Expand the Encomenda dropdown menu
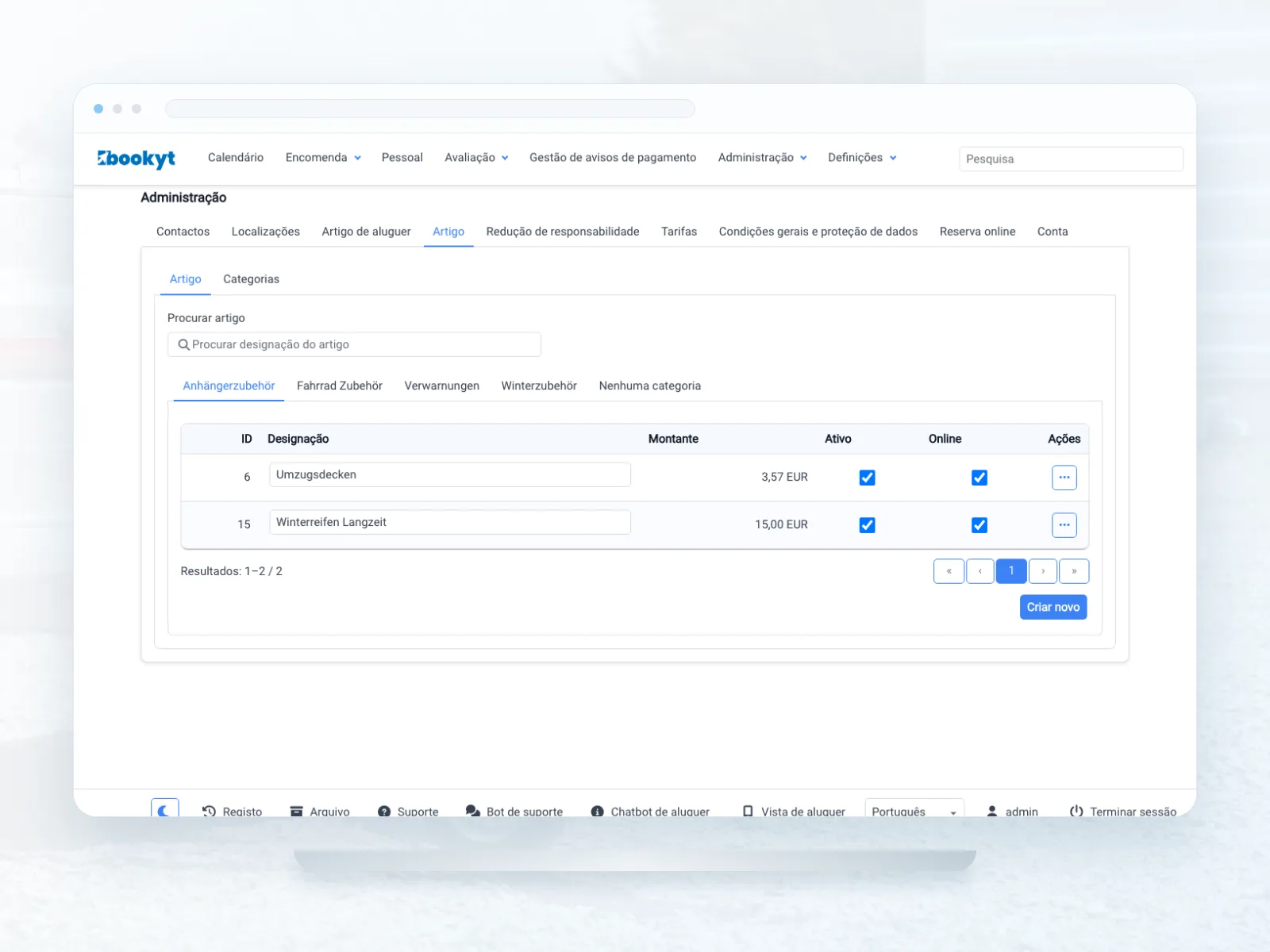Screen dimensions: 1270x952 pyautogui.click(x=323, y=158)
